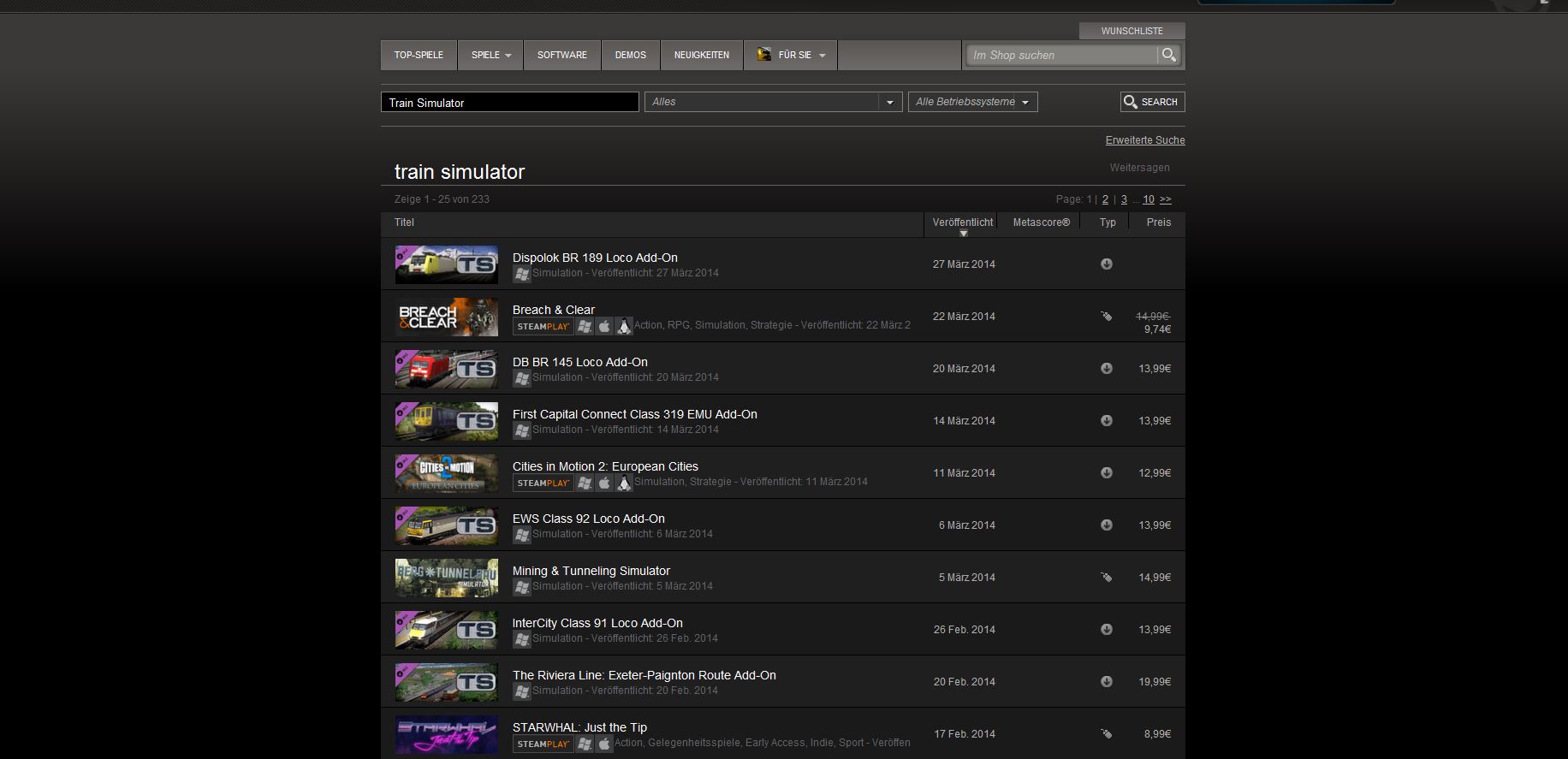Click the 12,99€ price of Cities in Motion 2
This screenshot has height=759, width=1568.
coord(1155,473)
